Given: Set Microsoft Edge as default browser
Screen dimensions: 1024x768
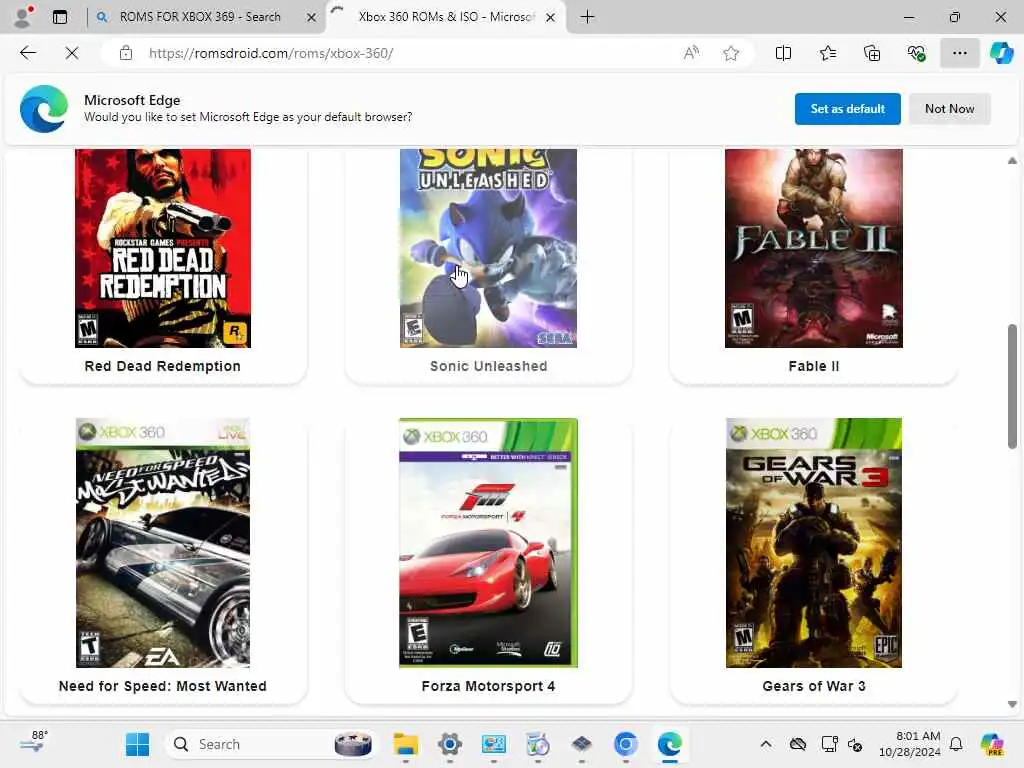Looking at the screenshot, I should pos(847,108).
